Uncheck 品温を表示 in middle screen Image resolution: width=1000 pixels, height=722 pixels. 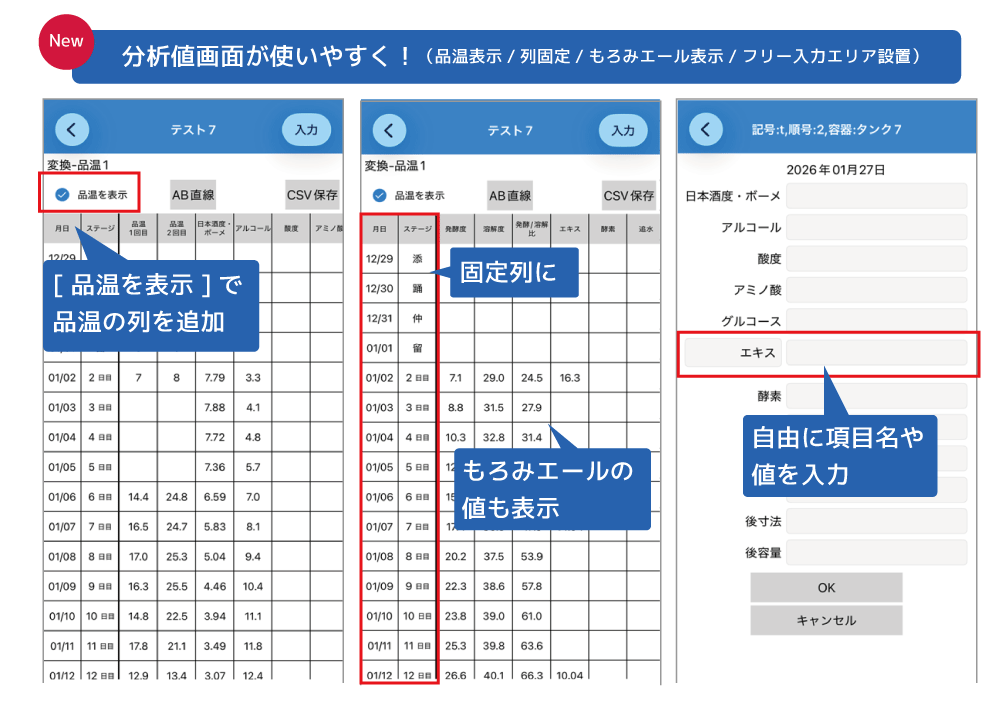click(x=379, y=196)
